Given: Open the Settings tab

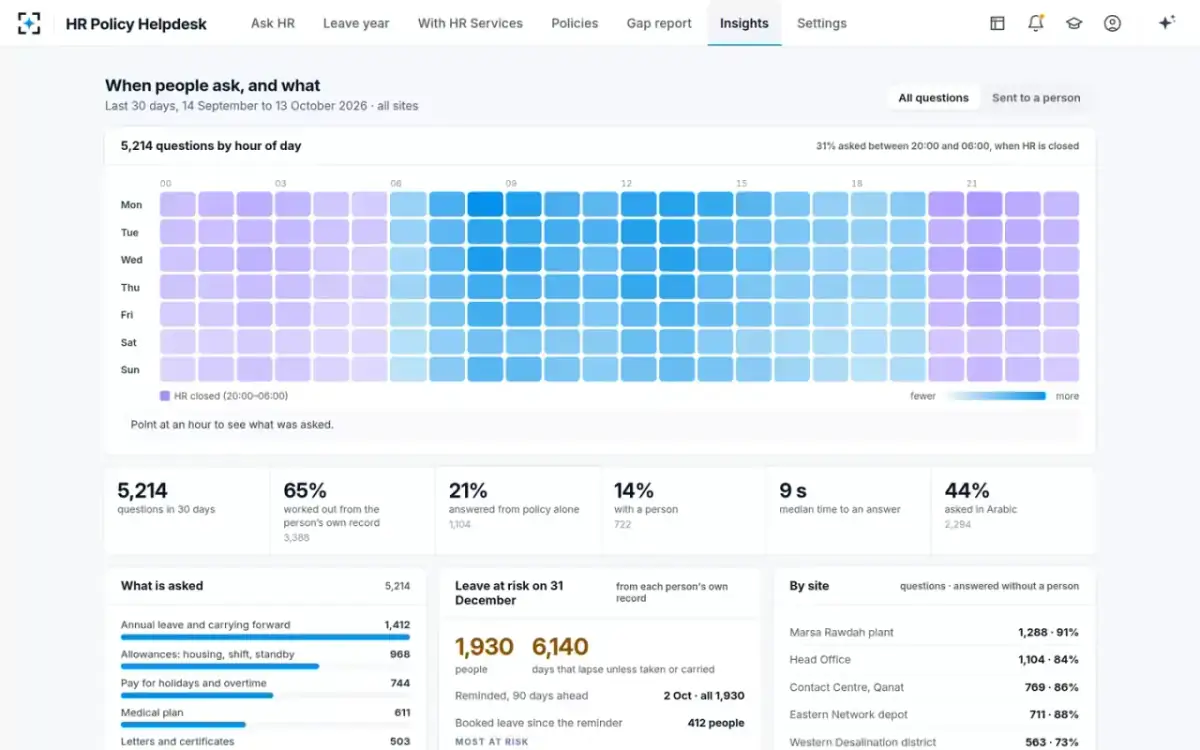Looking at the screenshot, I should pyautogui.click(x=822, y=23).
